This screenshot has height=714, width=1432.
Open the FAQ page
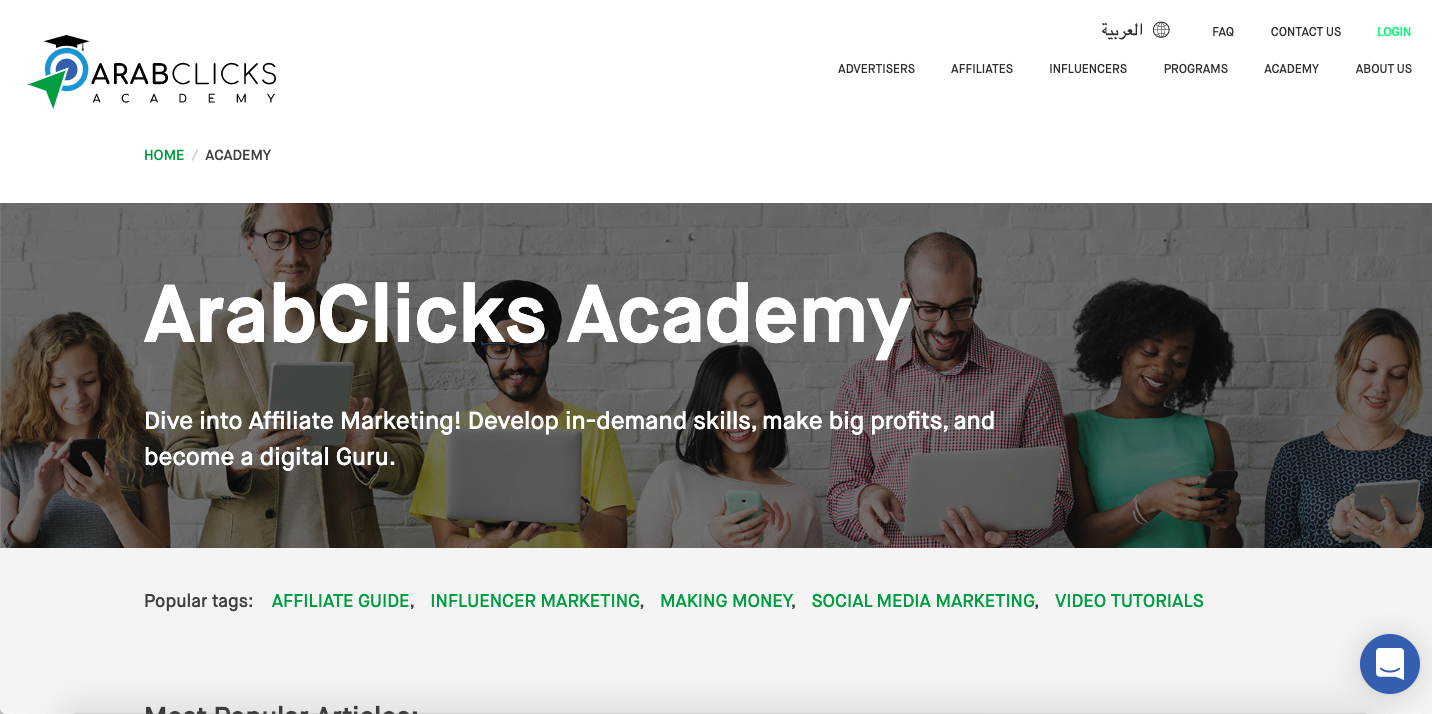pos(1223,32)
